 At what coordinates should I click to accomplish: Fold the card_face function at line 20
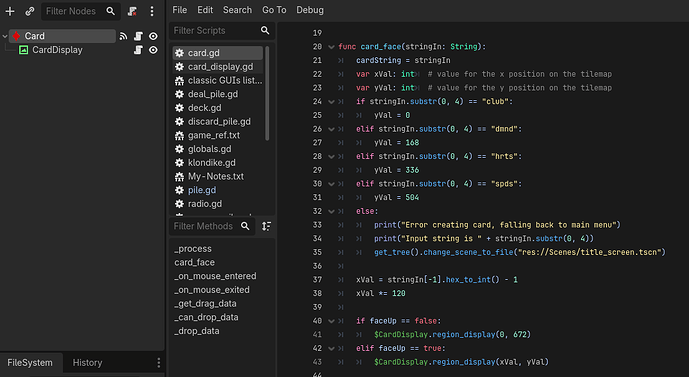[x=331, y=47]
